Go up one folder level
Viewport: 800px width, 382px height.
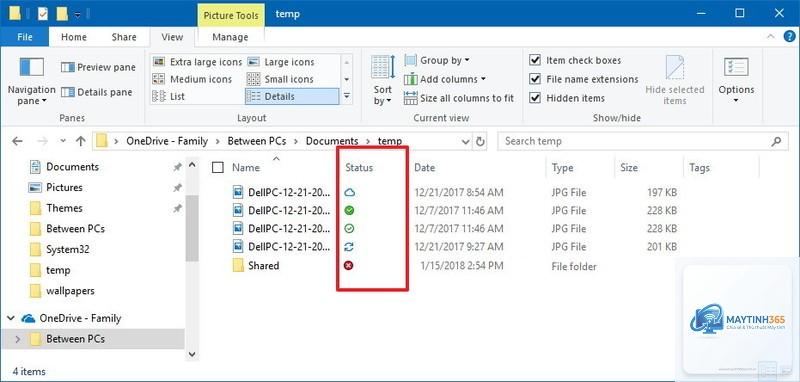(81, 141)
